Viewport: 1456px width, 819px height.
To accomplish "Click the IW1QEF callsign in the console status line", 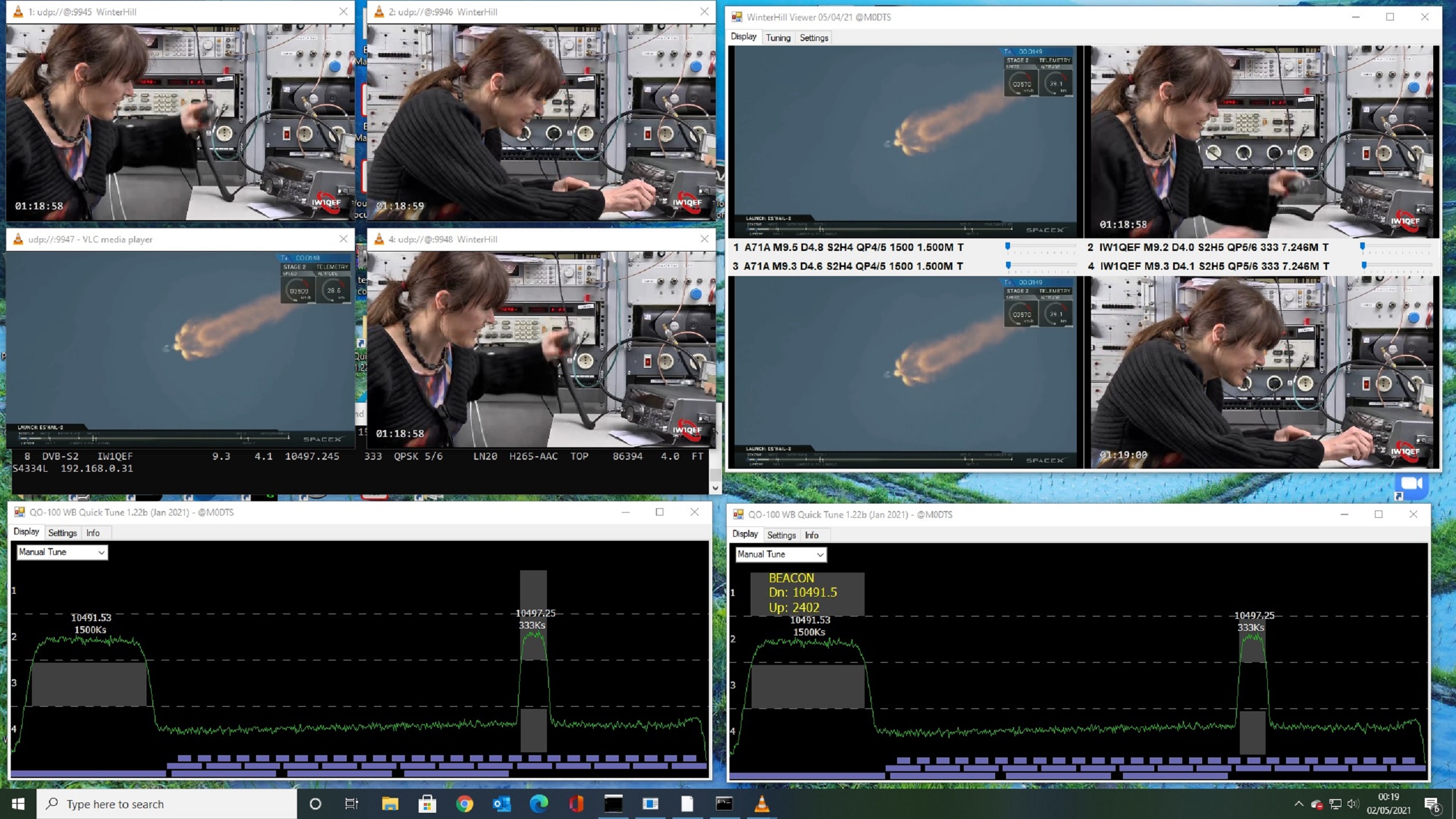I will pyautogui.click(x=115, y=456).
